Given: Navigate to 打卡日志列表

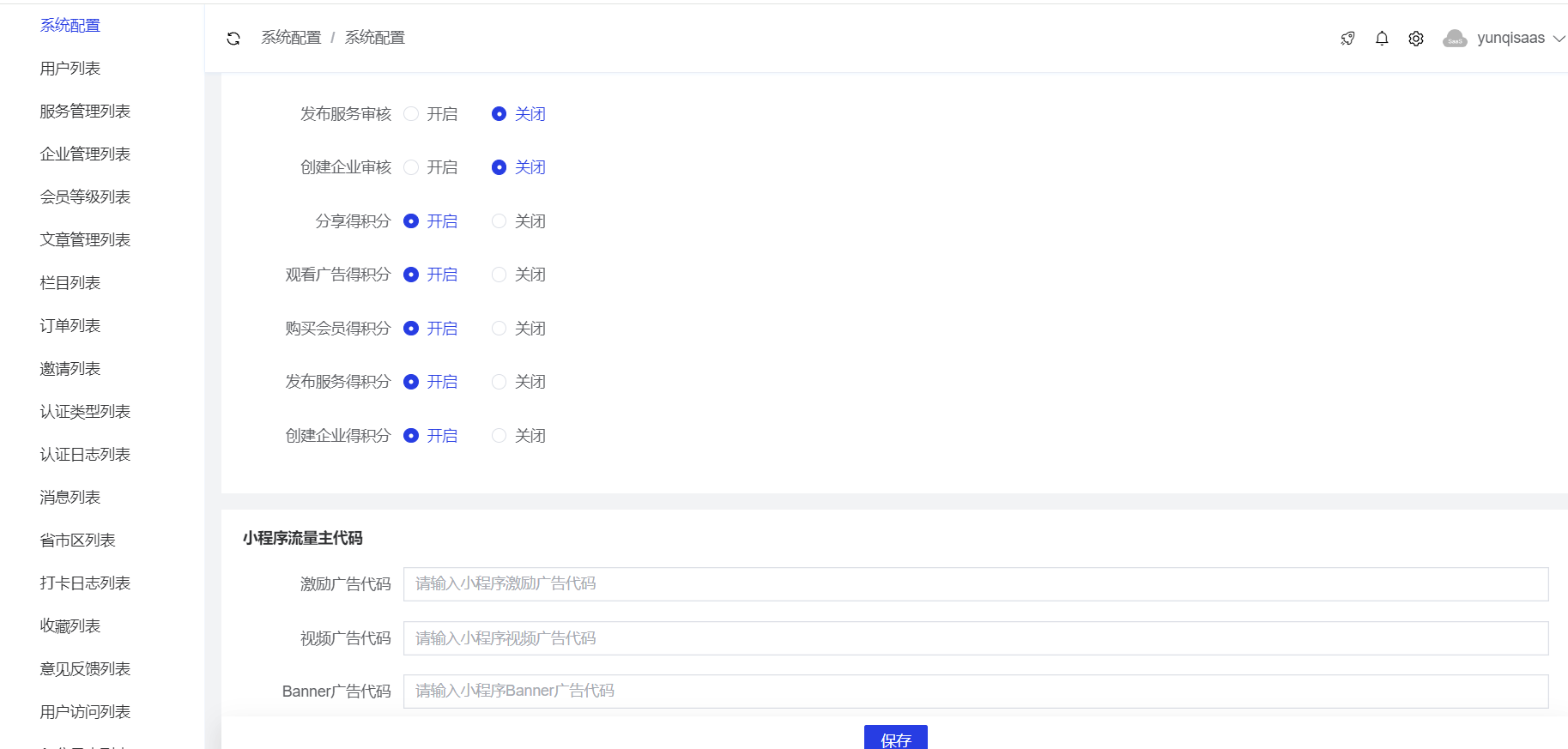Looking at the screenshot, I should click(85, 583).
